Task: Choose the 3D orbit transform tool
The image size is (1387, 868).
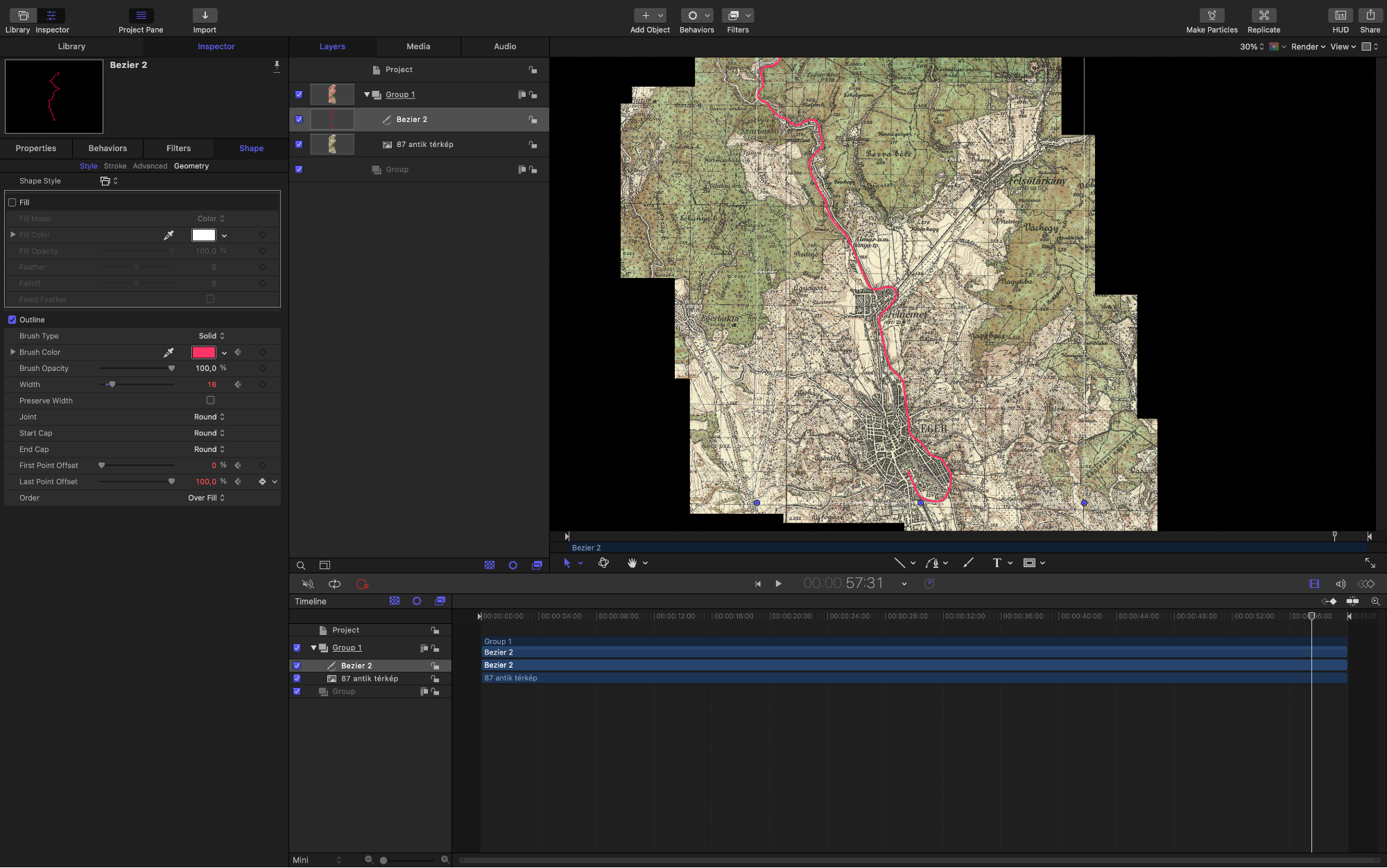Action: 603,563
